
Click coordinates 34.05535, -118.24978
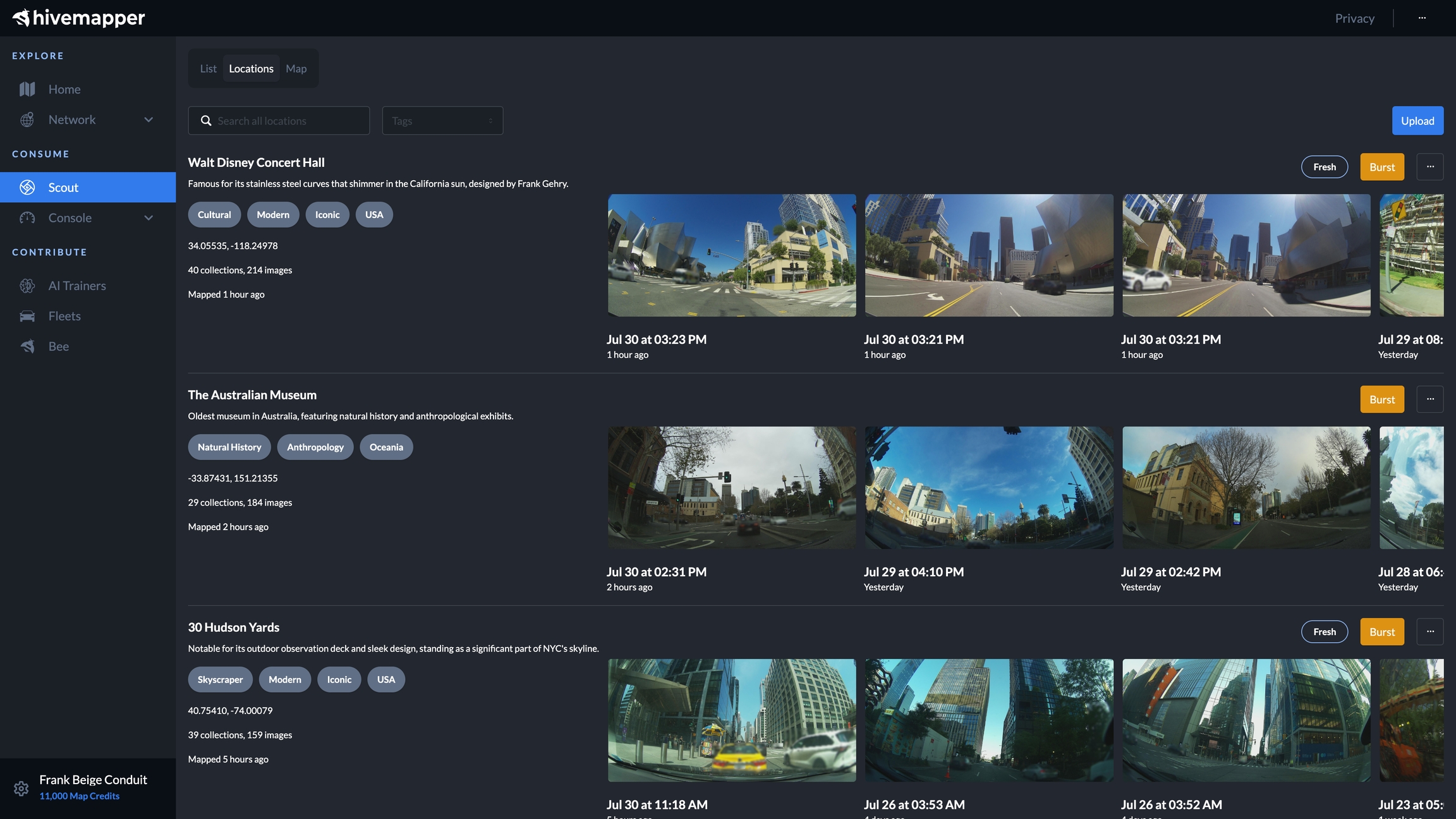pyautogui.click(x=233, y=246)
